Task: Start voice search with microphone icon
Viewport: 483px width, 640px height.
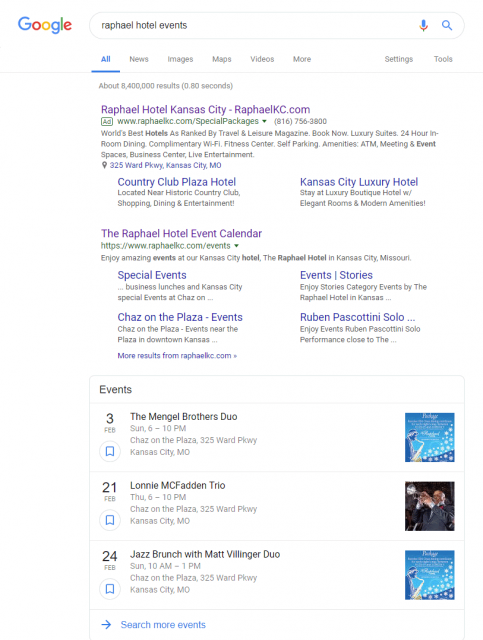Action: pyautogui.click(x=423, y=25)
